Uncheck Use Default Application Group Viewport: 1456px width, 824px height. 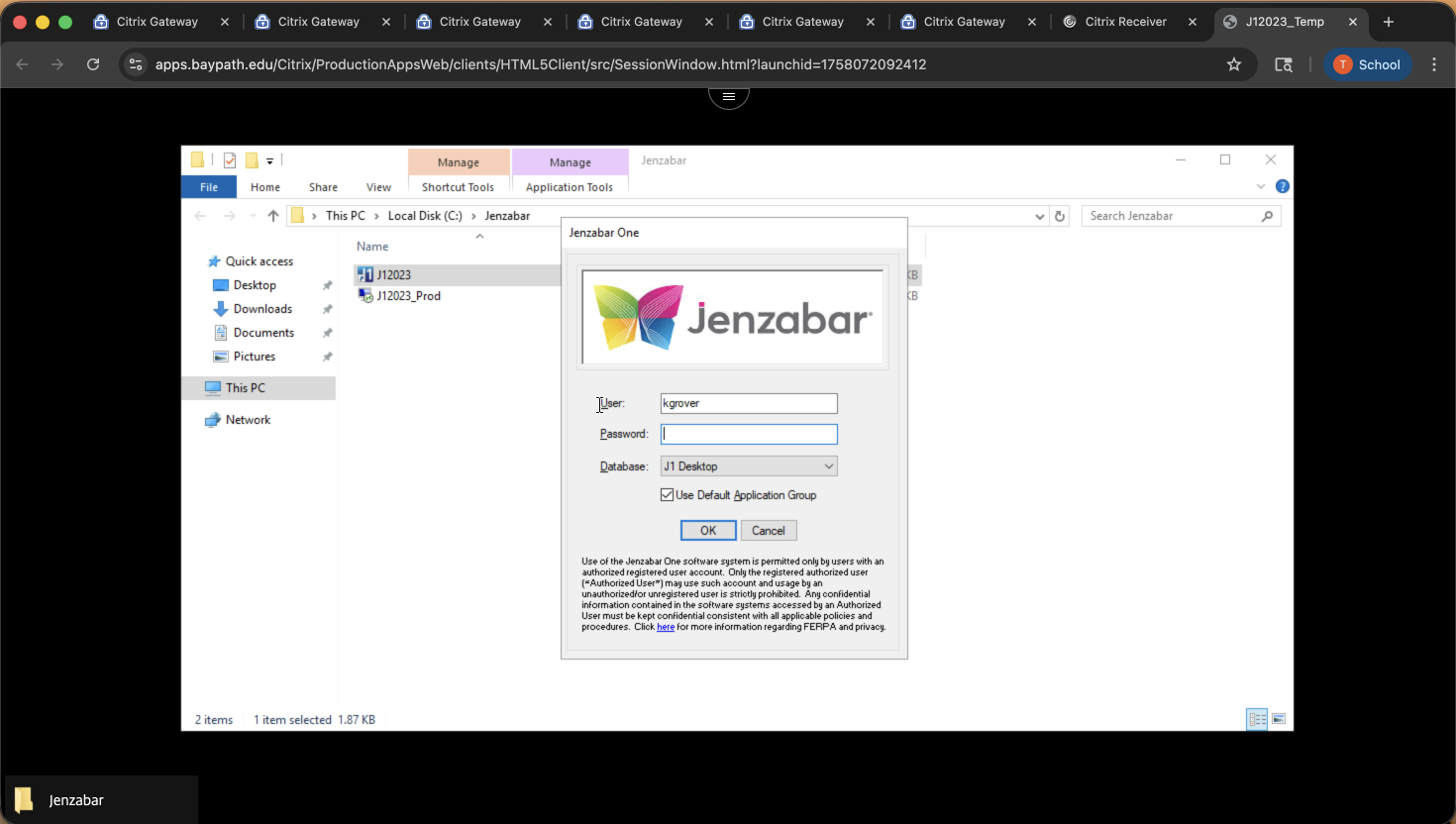[667, 495]
